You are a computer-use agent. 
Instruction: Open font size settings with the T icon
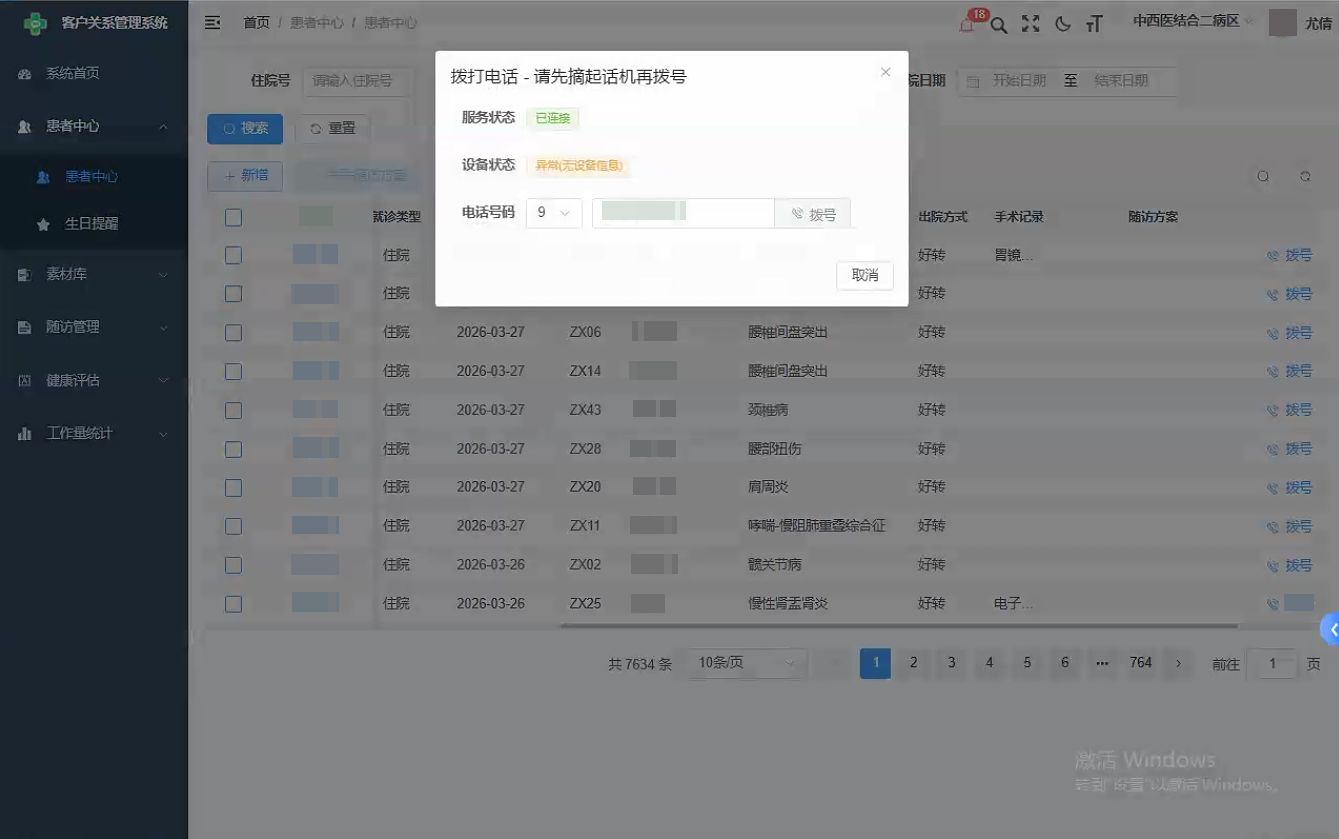1094,23
